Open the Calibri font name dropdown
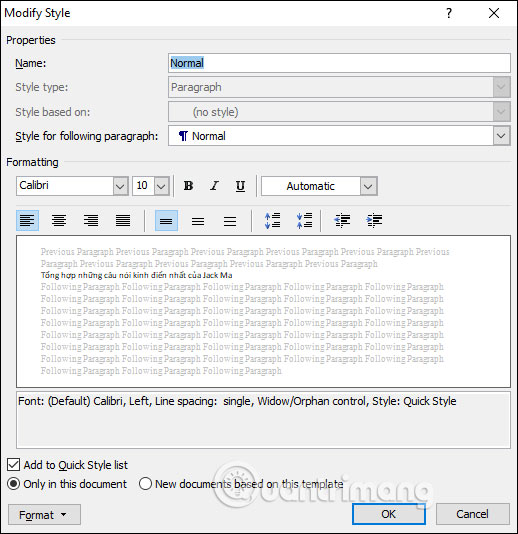Image resolution: width=518 pixels, height=534 pixels. [x=120, y=186]
